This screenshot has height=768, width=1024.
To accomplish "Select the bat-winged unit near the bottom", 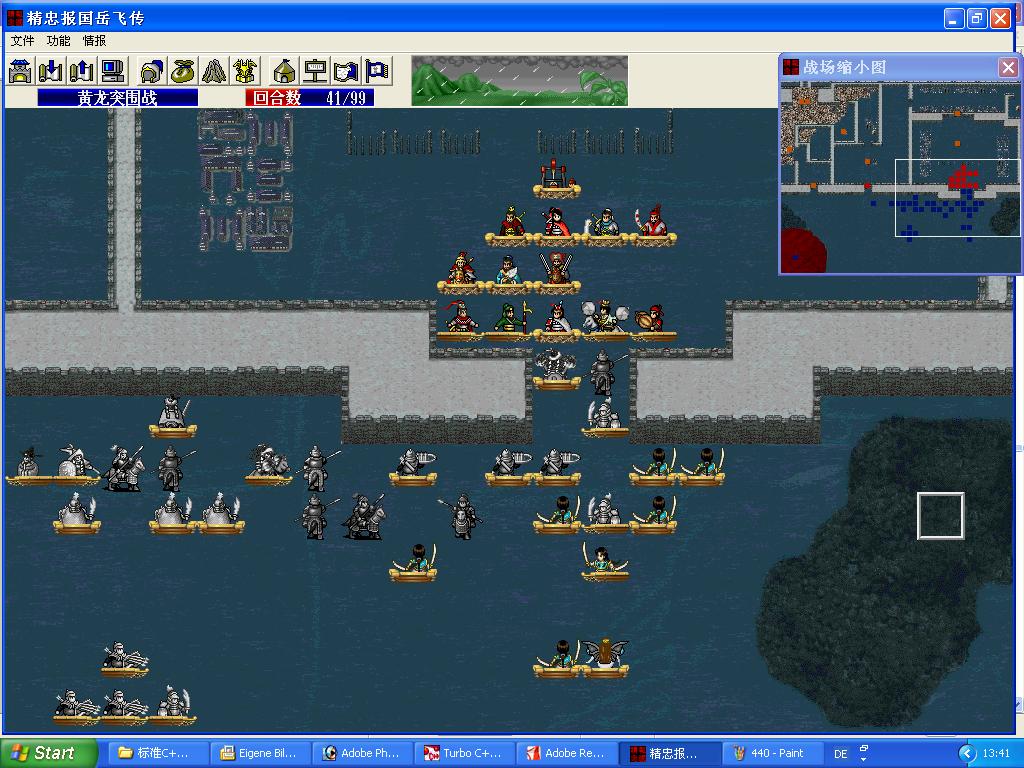I will pyautogui.click(x=605, y=657).
